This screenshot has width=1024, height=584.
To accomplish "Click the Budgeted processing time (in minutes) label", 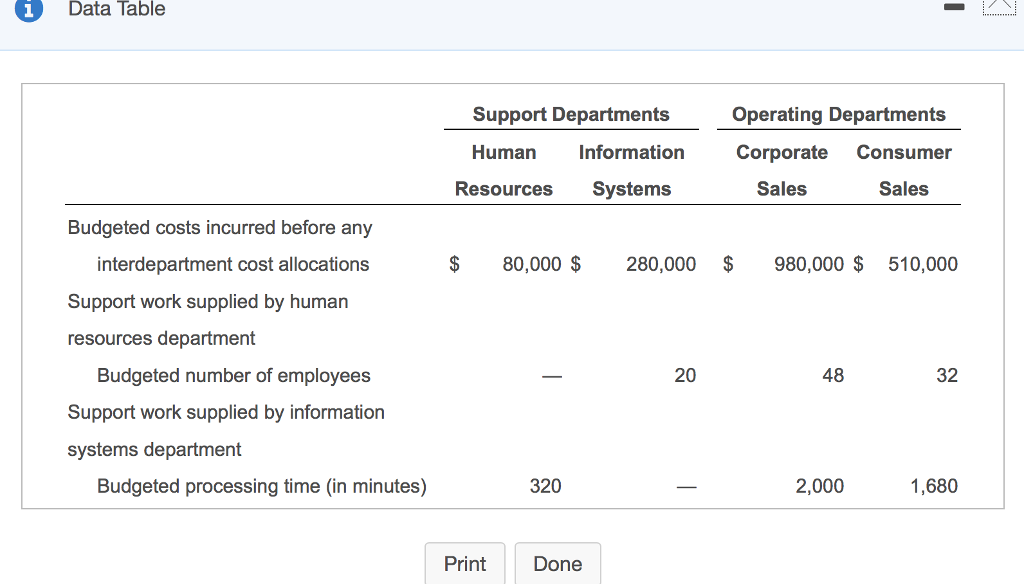I will pyautogui.click(x=262, y=487).
